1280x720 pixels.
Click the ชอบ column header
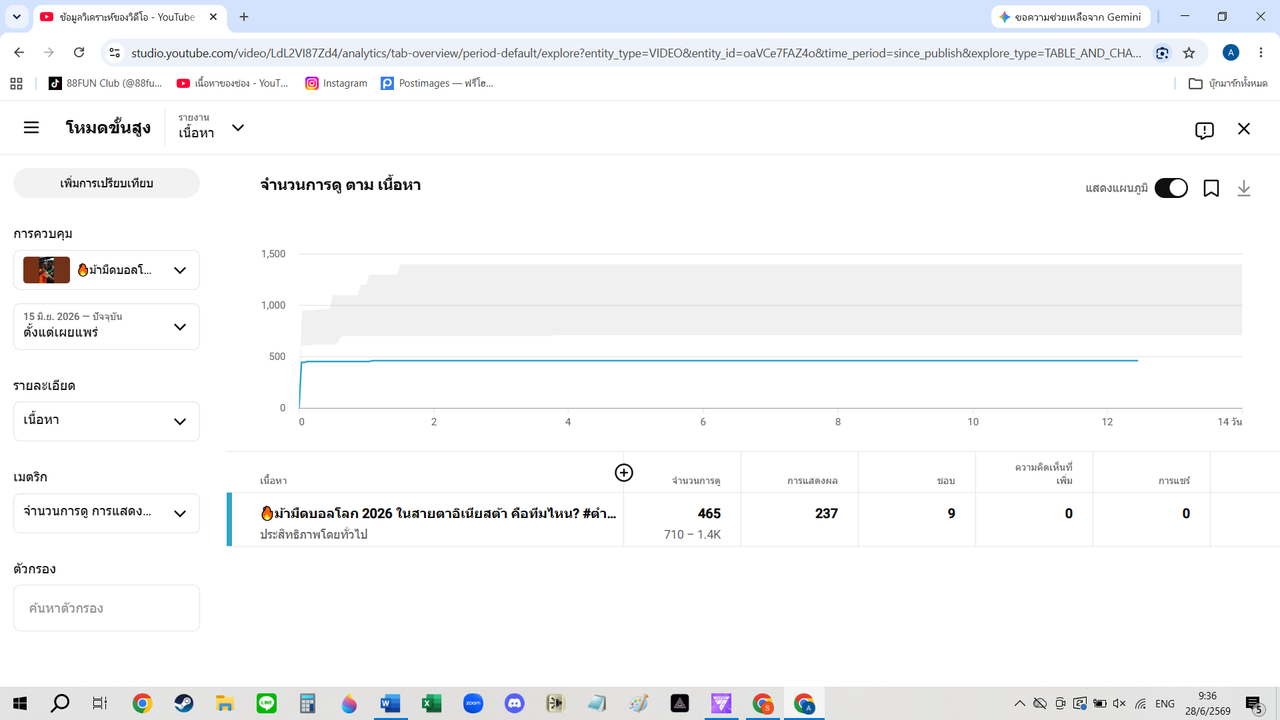tap(946, 481)
